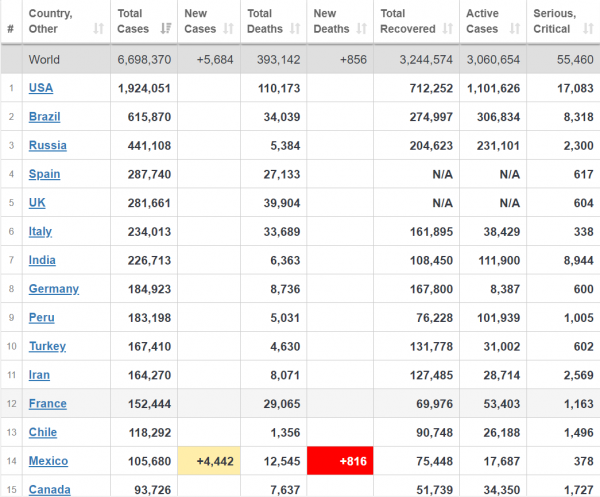600x497 pixels.
Task: Click Active Cases sort icon
Action: pos(515,29)
